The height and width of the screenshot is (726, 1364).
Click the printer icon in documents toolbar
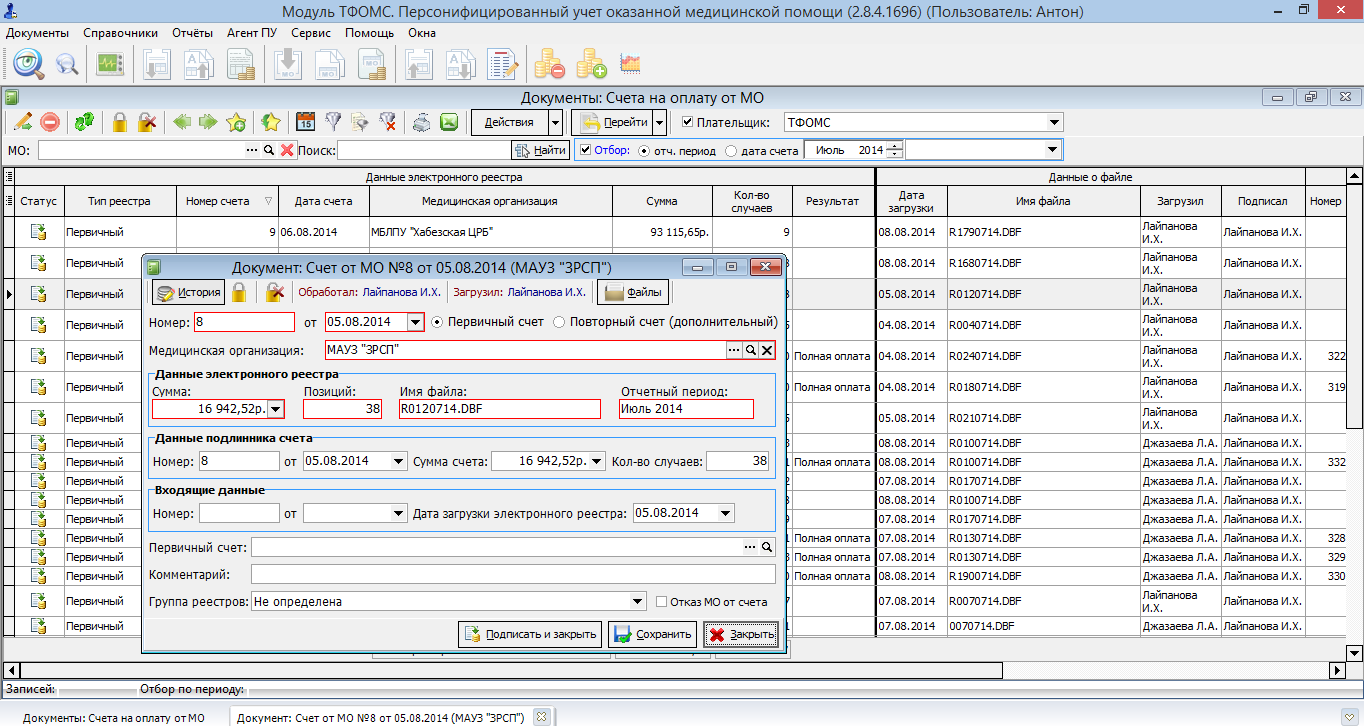[422, 122]
